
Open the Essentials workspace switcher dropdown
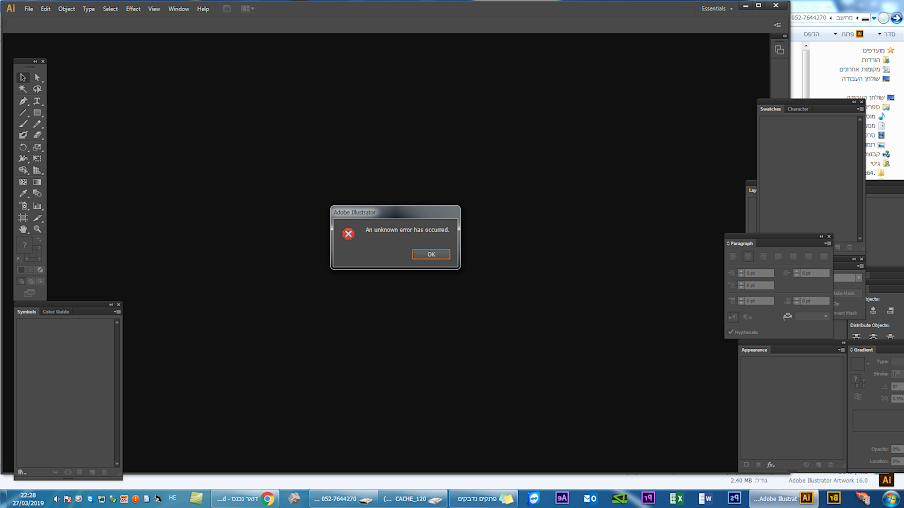tap(717, 9)
